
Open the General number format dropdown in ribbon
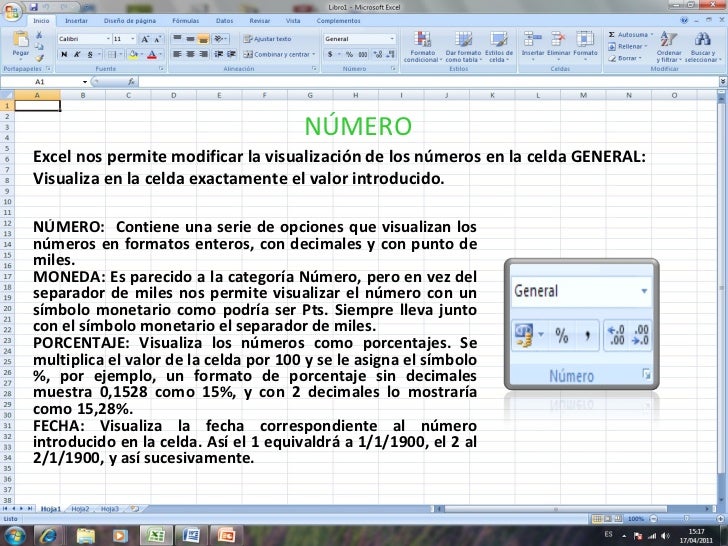(x=392, y=39)
